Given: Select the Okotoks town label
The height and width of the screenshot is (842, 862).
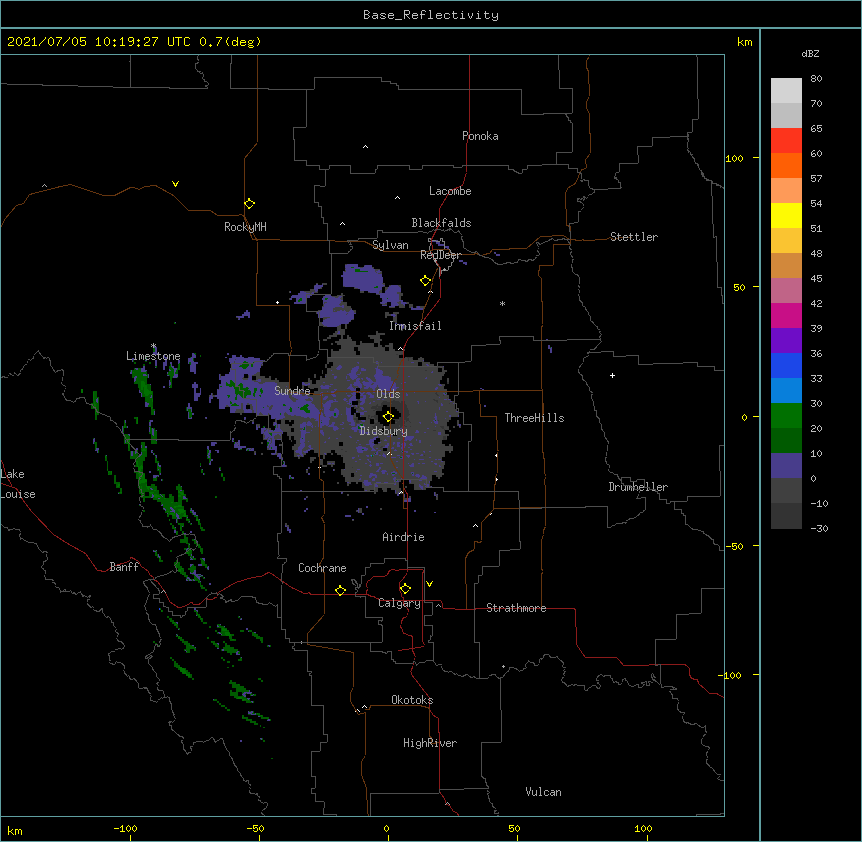Looking at the screenshot, I should pos(412,700).
